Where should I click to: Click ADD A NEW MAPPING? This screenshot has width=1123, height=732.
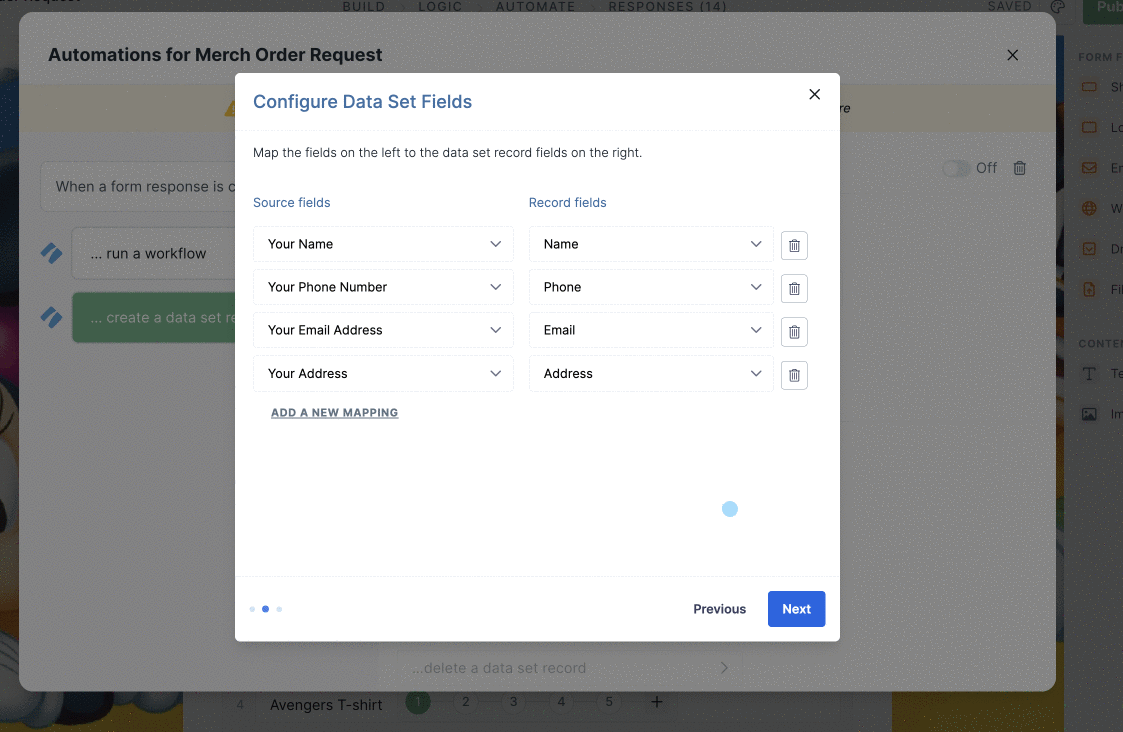334,412
